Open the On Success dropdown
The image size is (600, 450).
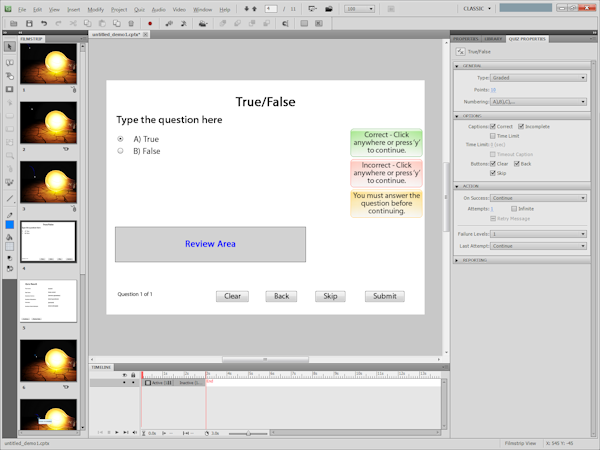(x=538, y=198)
